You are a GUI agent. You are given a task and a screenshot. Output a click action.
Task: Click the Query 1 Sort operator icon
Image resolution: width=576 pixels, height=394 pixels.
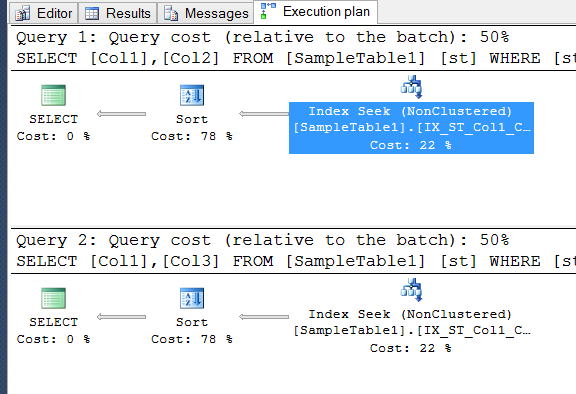click(192, 95)
